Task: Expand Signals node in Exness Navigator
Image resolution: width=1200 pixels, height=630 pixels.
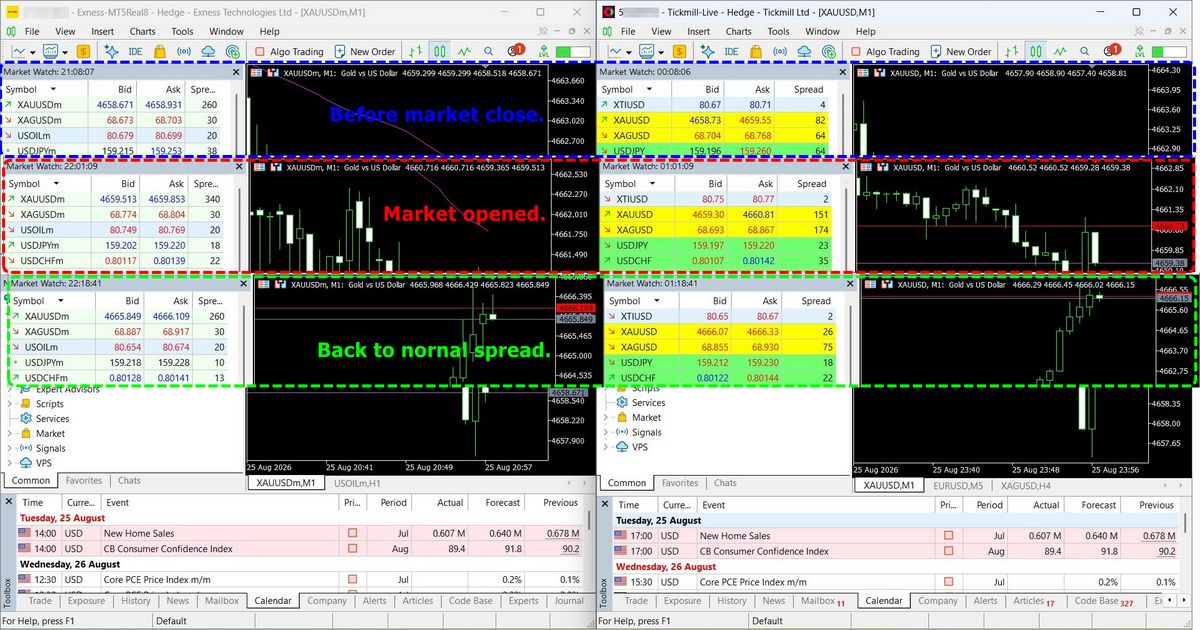Action: click(10, 449)
